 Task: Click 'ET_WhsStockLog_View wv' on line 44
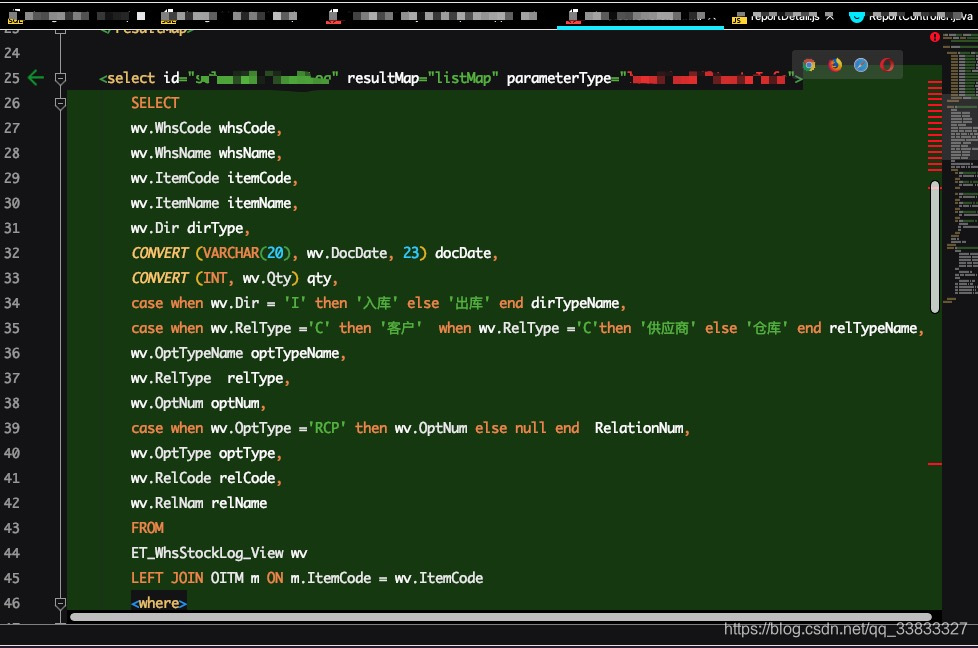click(219, 553)
